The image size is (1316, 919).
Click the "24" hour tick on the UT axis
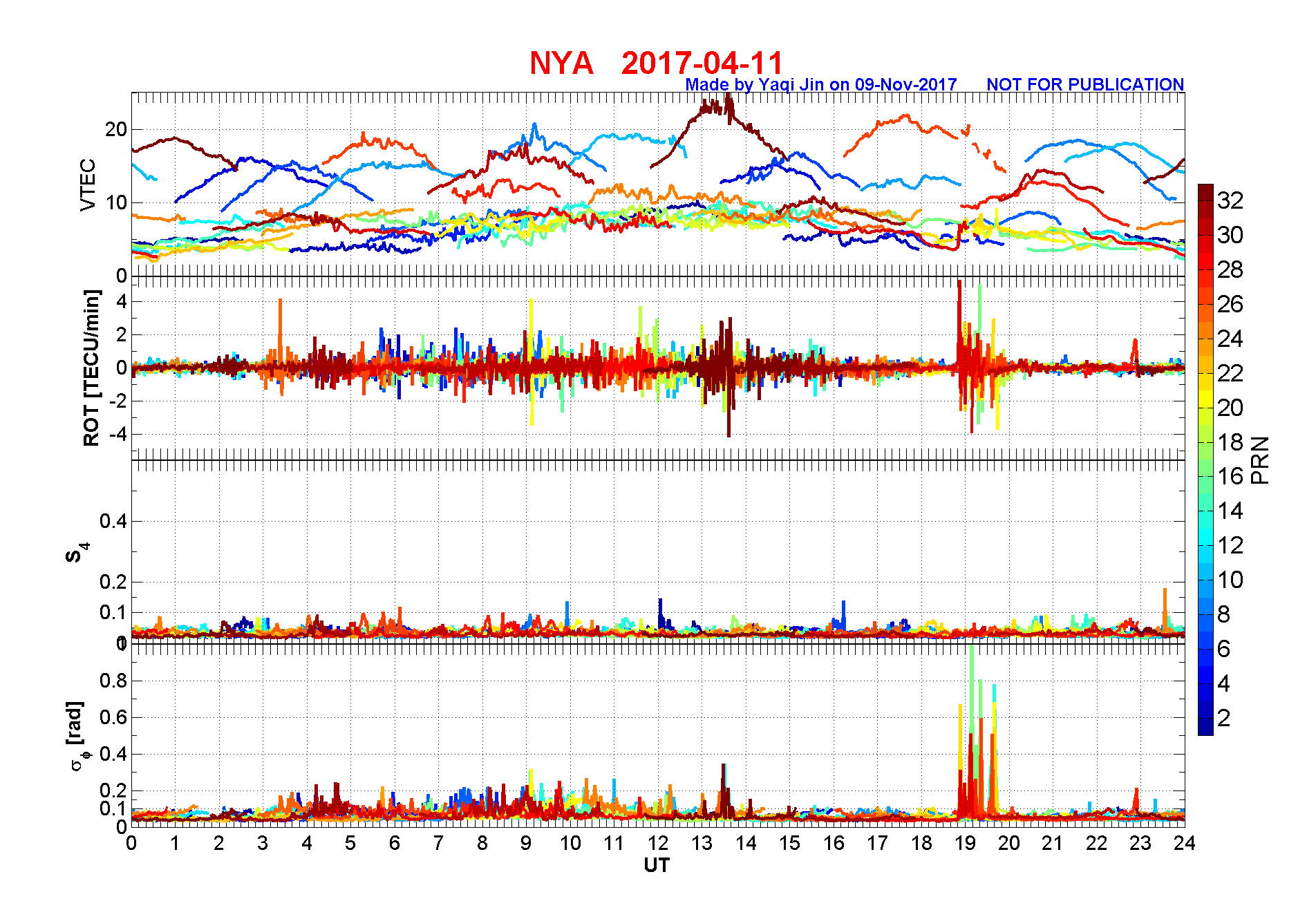[1185, 843]
